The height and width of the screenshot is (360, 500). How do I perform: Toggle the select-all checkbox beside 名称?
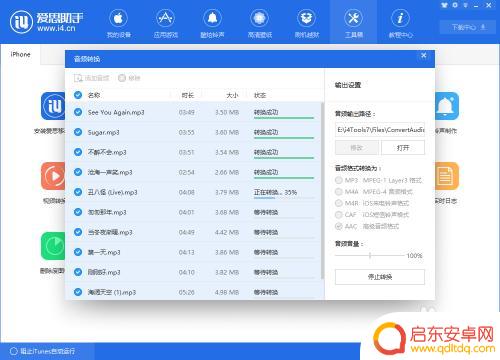click(78, 95)
